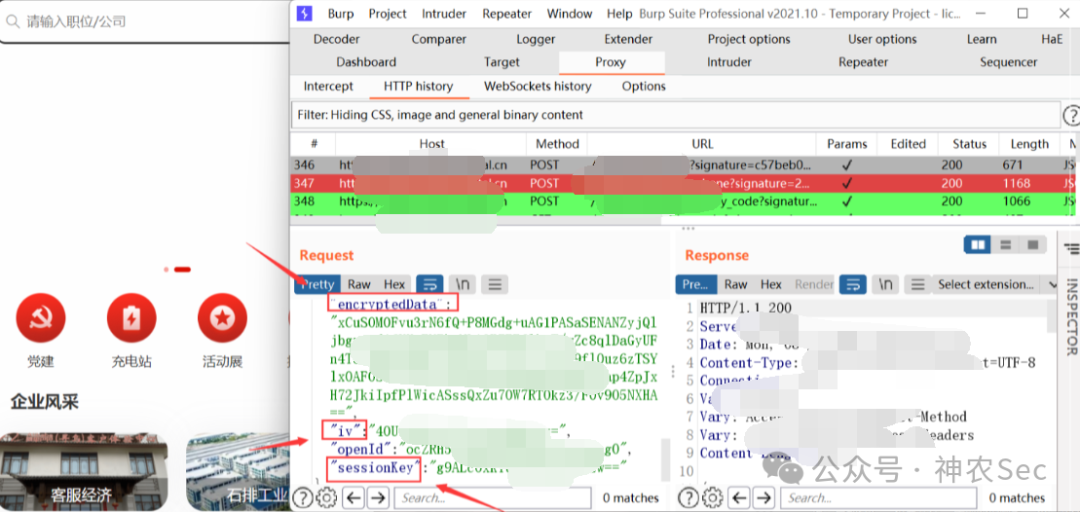1080x512 pixels.
Task: Switch to the Logger tab
Action: click(536, 39)
